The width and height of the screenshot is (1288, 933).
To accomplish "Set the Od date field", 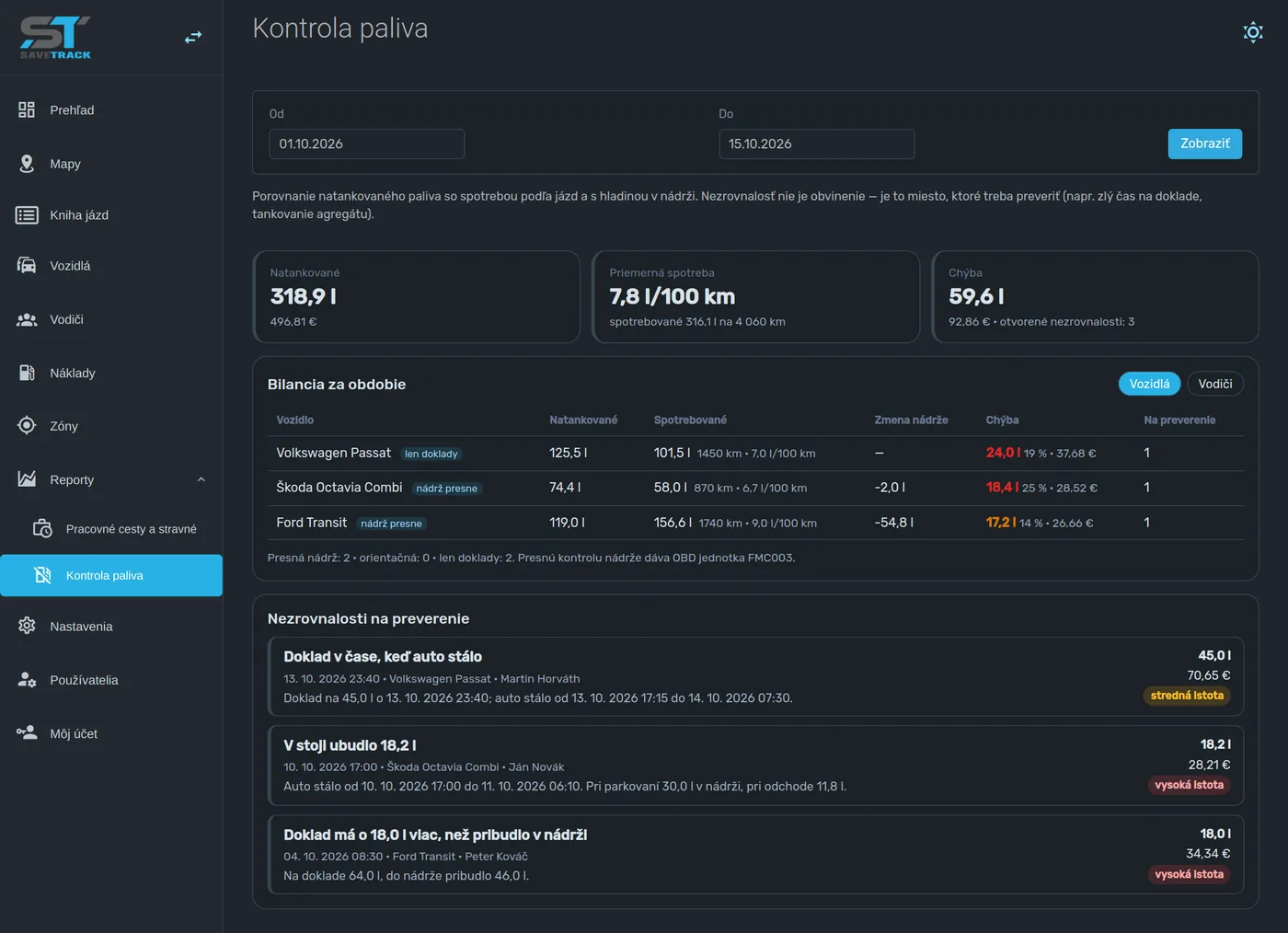I will (367, 144).
